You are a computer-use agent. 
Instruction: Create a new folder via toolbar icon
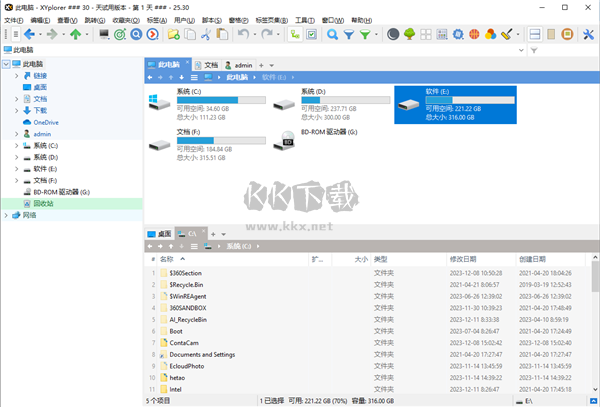click(174, 34)
